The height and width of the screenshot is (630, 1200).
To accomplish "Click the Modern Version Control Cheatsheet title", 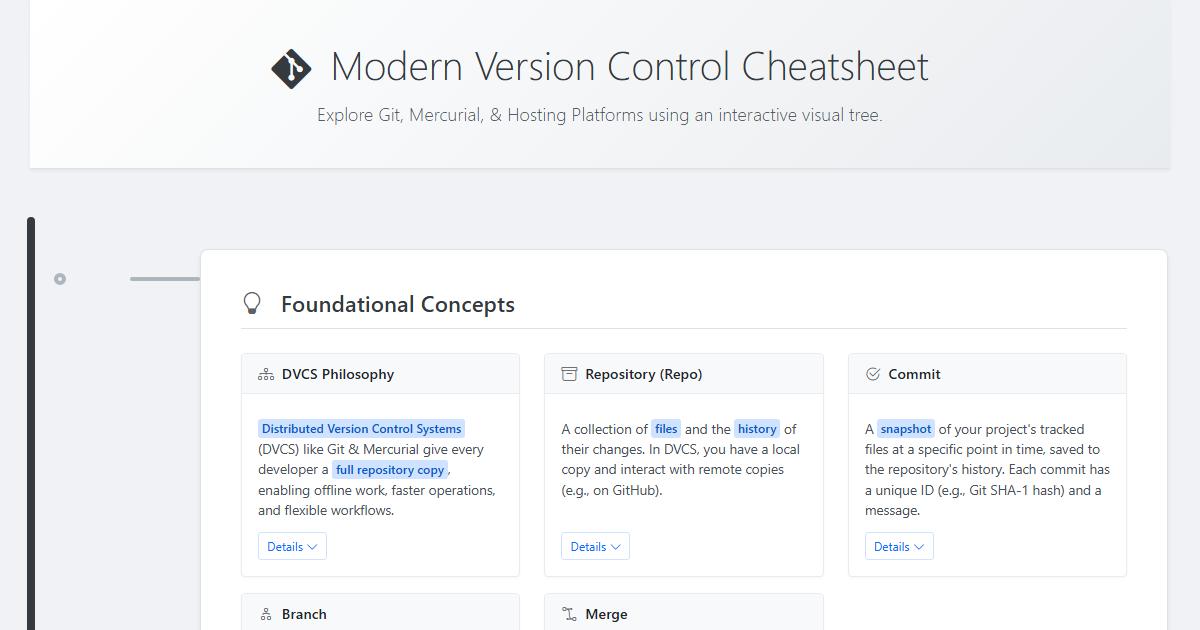I will 630,67.
